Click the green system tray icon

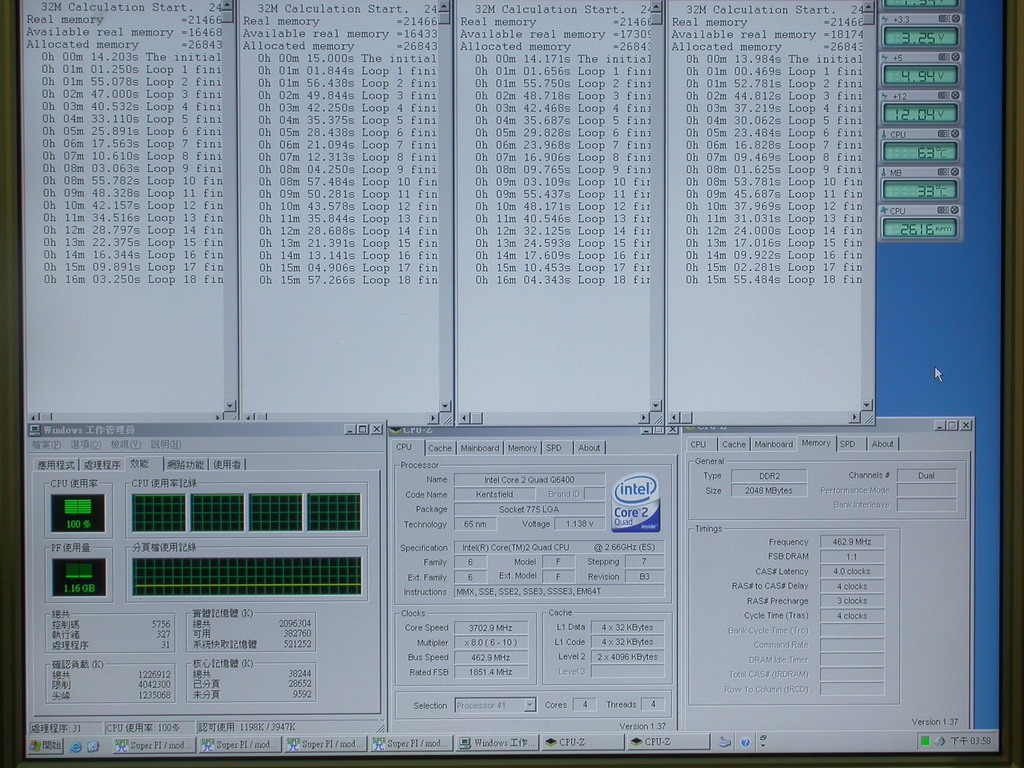(926, 741)
